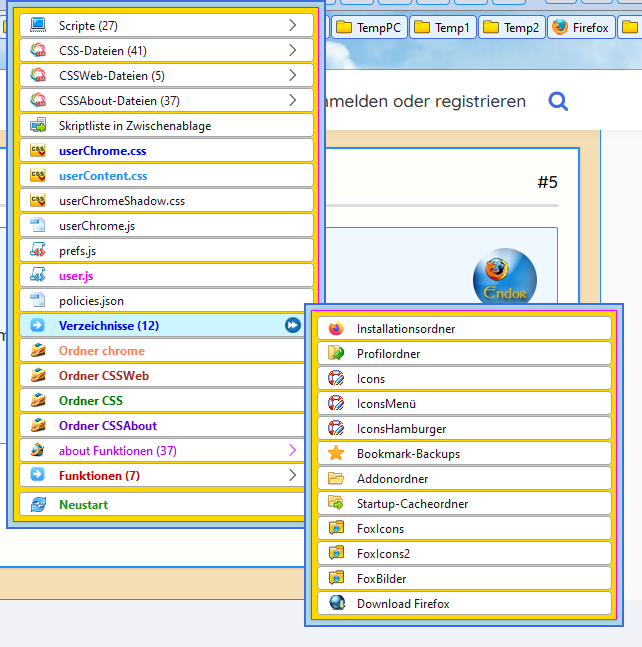Click the about Funktionen icon
642x647 pixels.
[38, 450]
